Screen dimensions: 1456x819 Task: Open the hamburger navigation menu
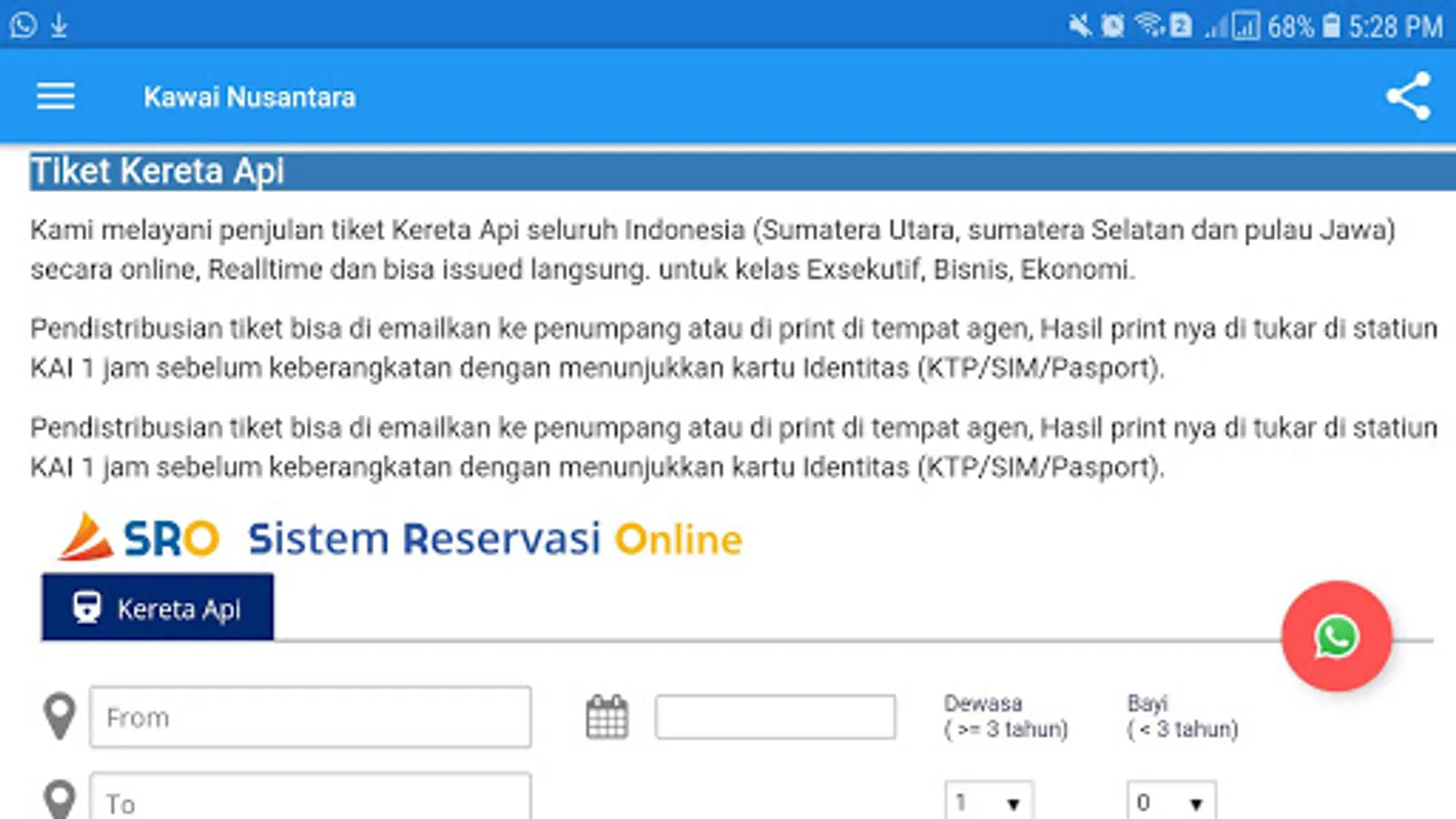point(56,96)
